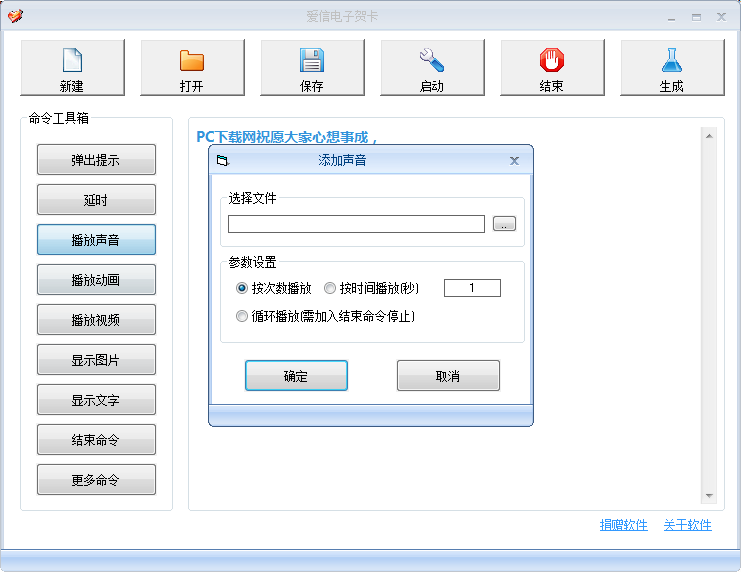
Task: Click the file path input field
Action: [x=356, y=224]
